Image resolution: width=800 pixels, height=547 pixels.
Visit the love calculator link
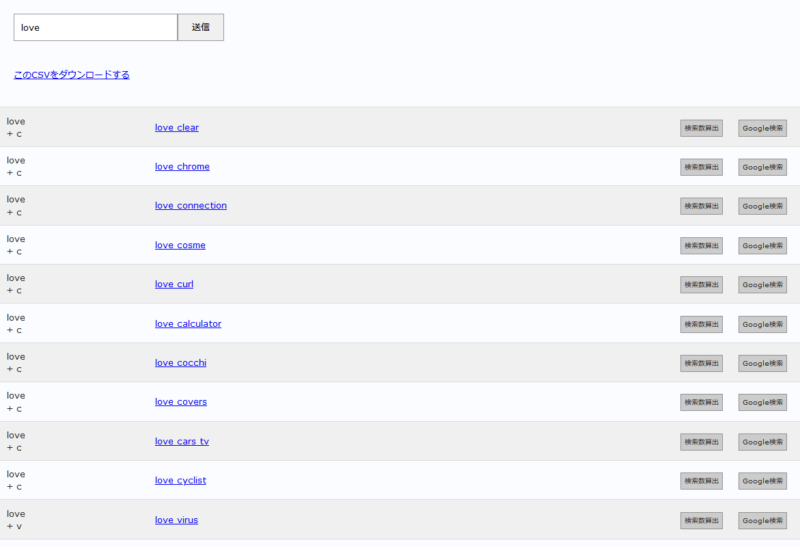[188, 324]
